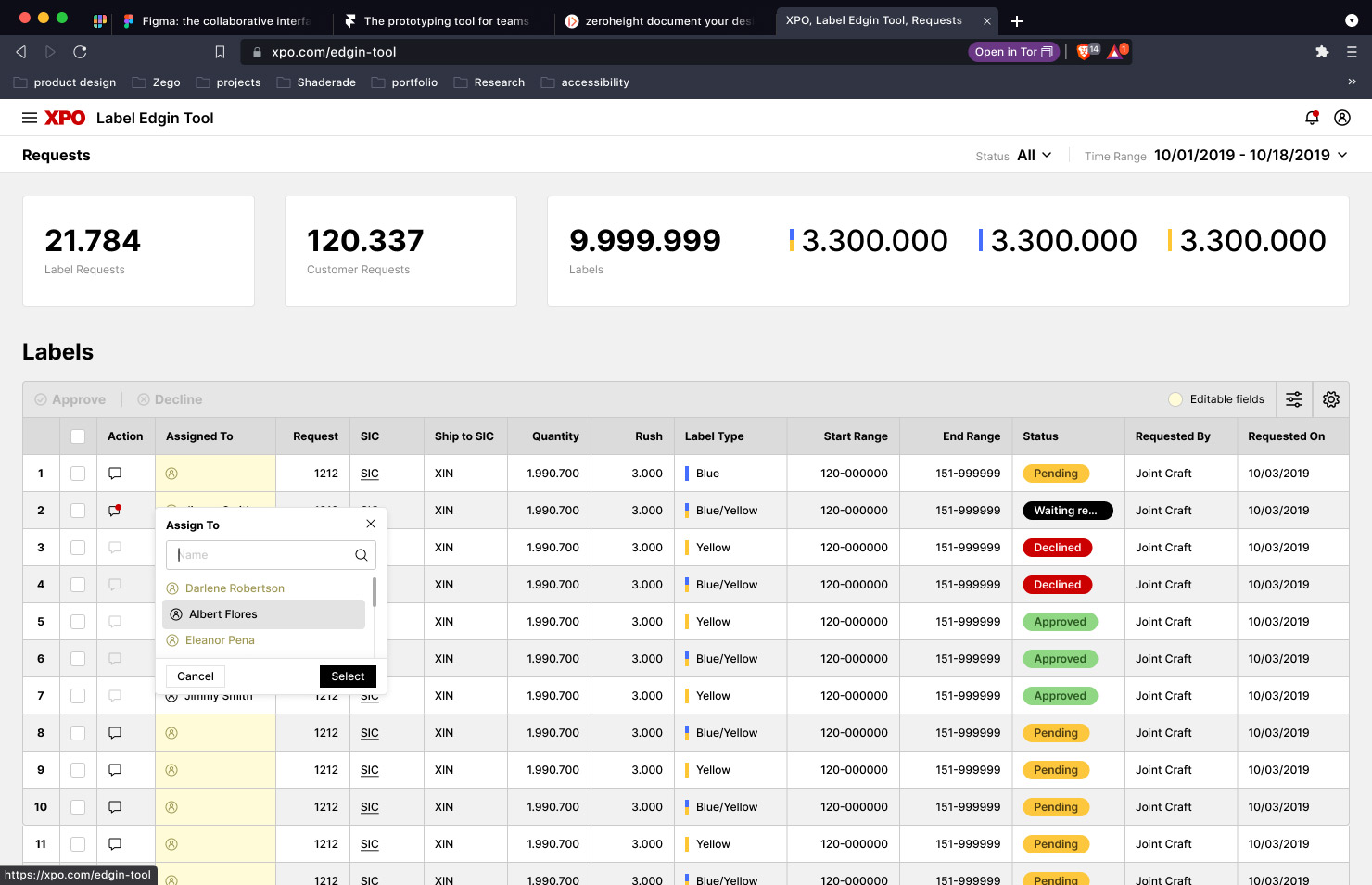
Task: Open comment icon in row 1
Action: tap(115, 474)
